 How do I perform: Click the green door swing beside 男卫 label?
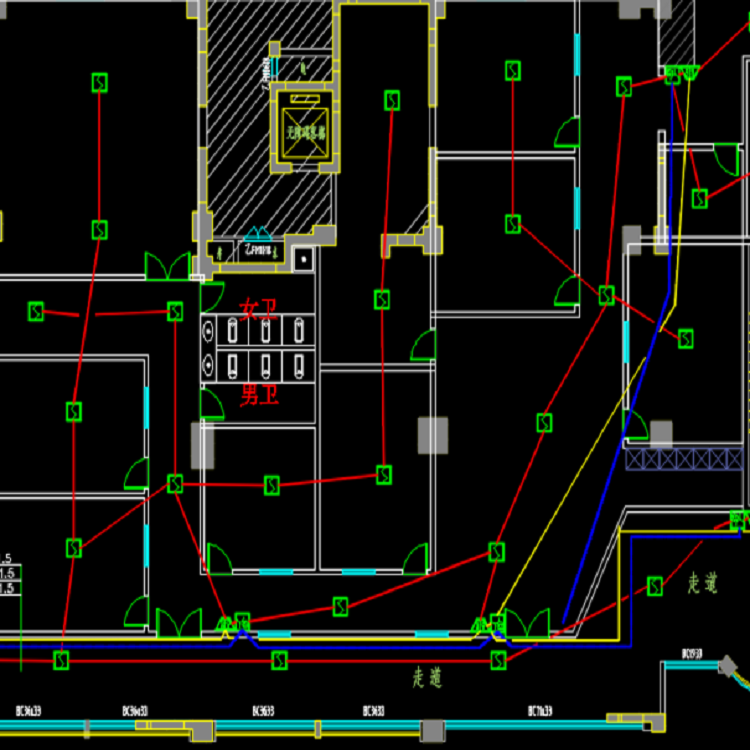(211, 403)
